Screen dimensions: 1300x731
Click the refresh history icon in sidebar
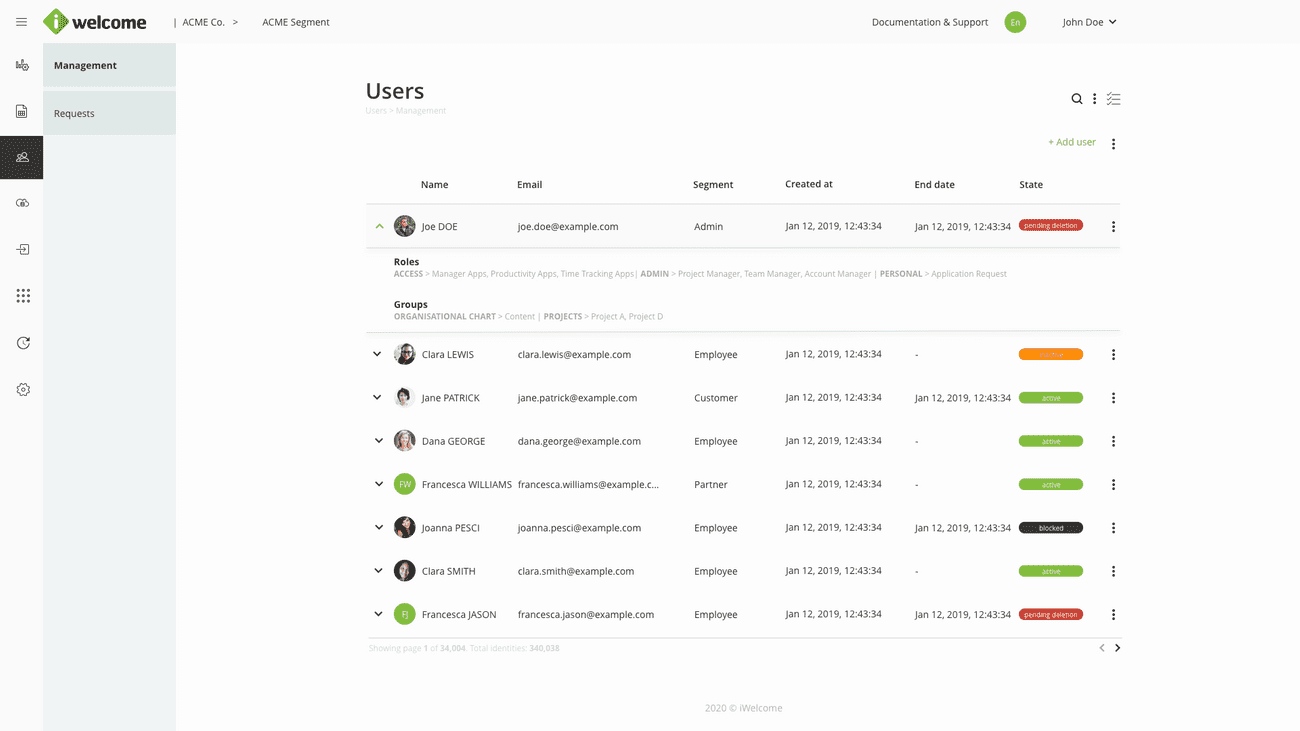pos(23,343)
